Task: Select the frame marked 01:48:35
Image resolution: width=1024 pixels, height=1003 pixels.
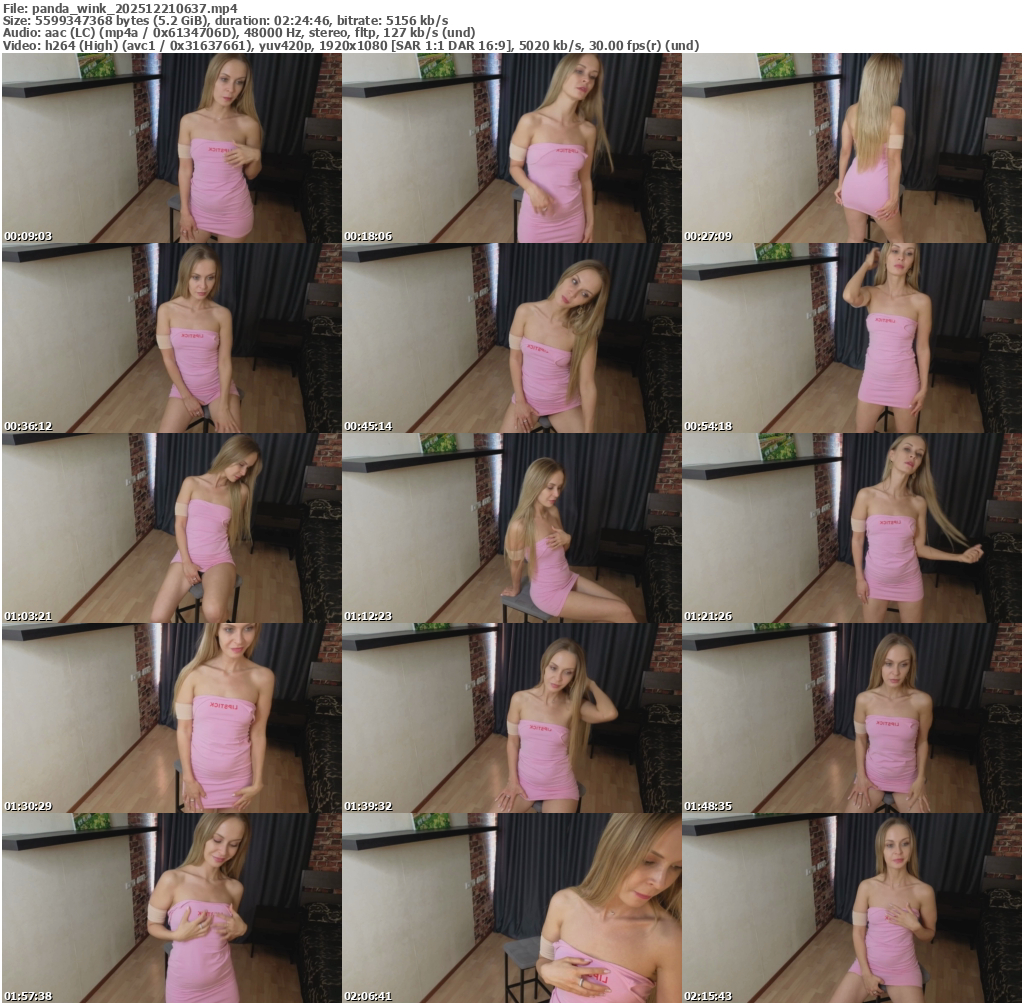Action: pos(851,717)
